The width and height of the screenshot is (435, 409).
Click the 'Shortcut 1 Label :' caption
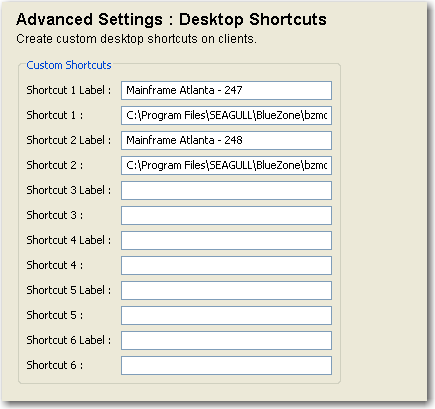tap(69, 90)
